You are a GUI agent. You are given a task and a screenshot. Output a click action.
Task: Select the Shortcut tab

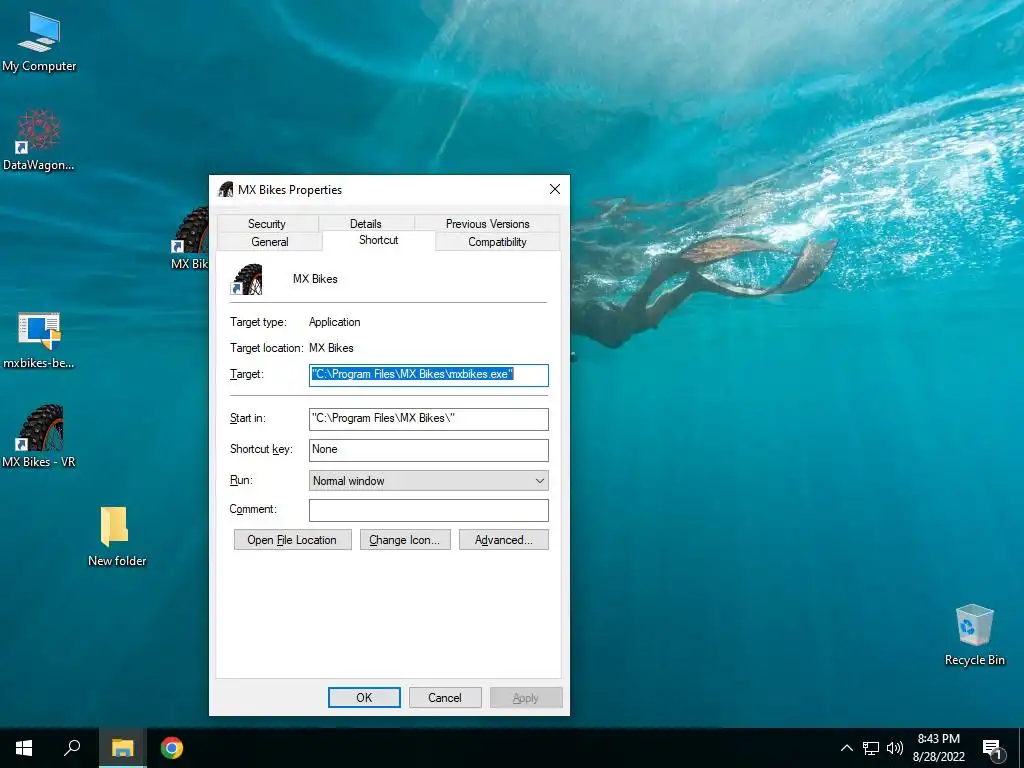click(379, 240)
